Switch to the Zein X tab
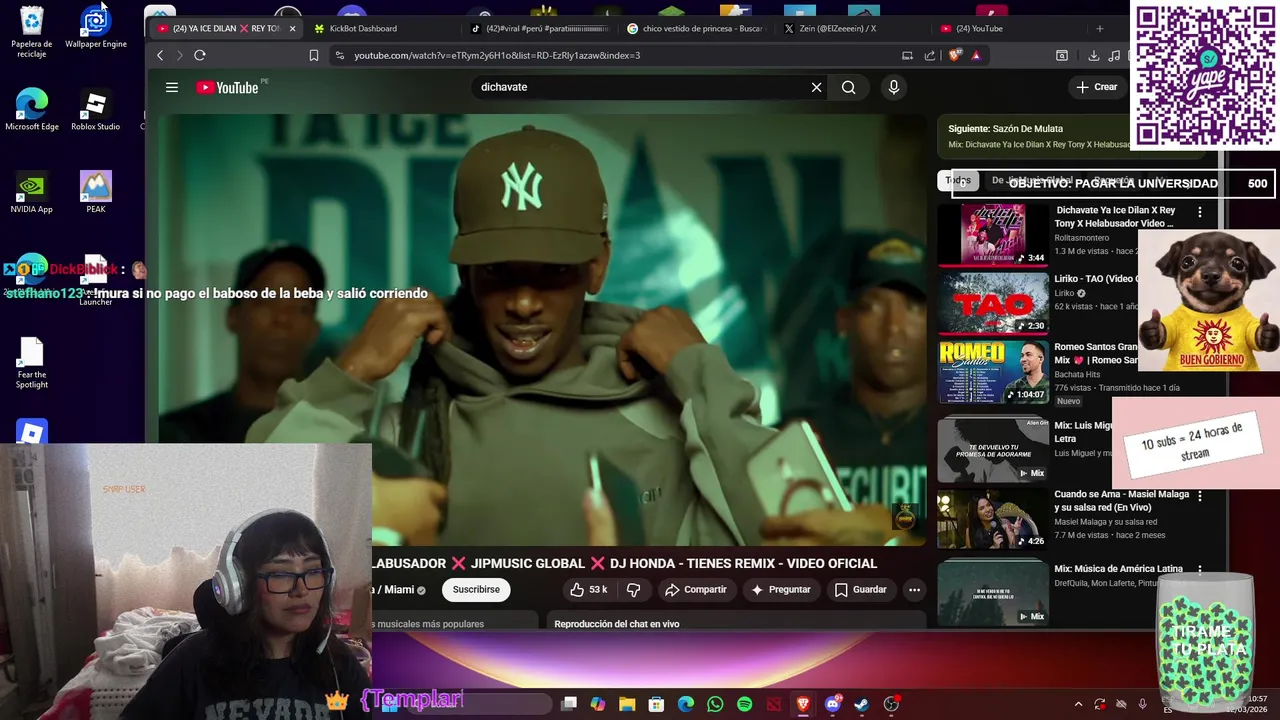 click(x=850, y=28)
